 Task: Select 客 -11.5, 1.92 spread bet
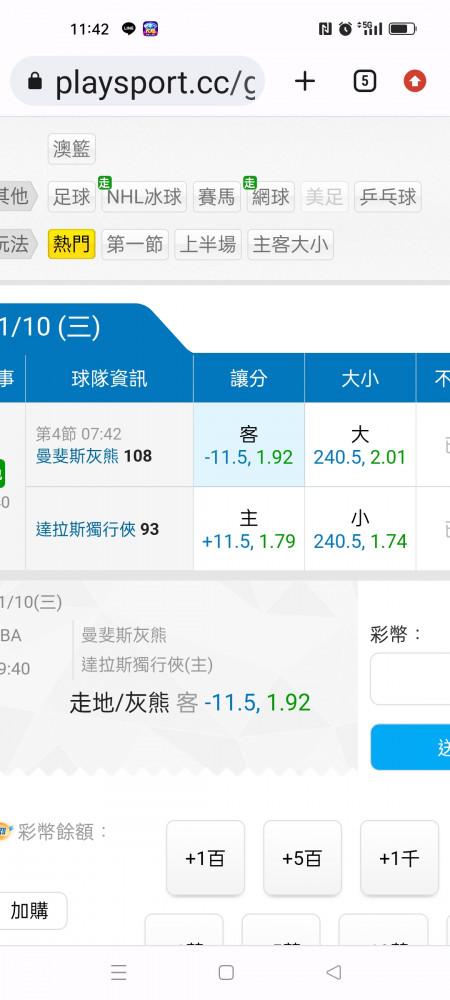pos(249,445)
